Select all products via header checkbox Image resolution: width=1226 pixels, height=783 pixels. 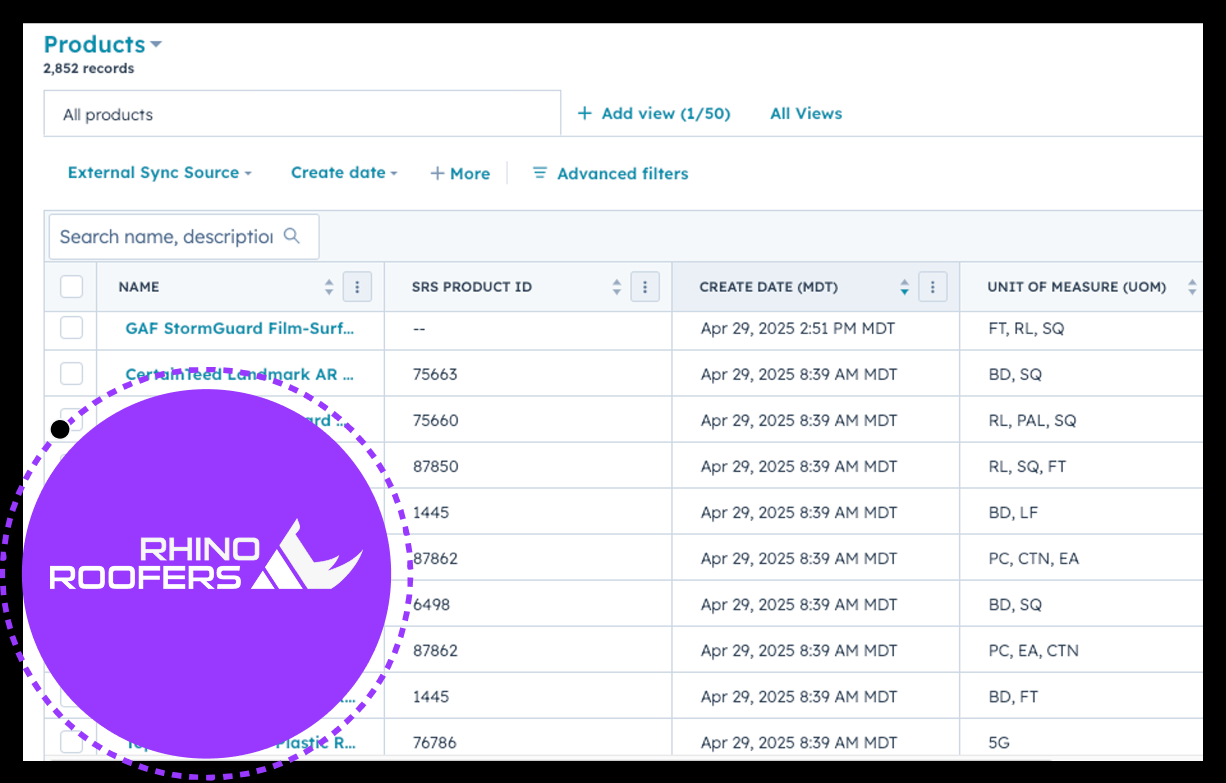click(x=71, y=286)
